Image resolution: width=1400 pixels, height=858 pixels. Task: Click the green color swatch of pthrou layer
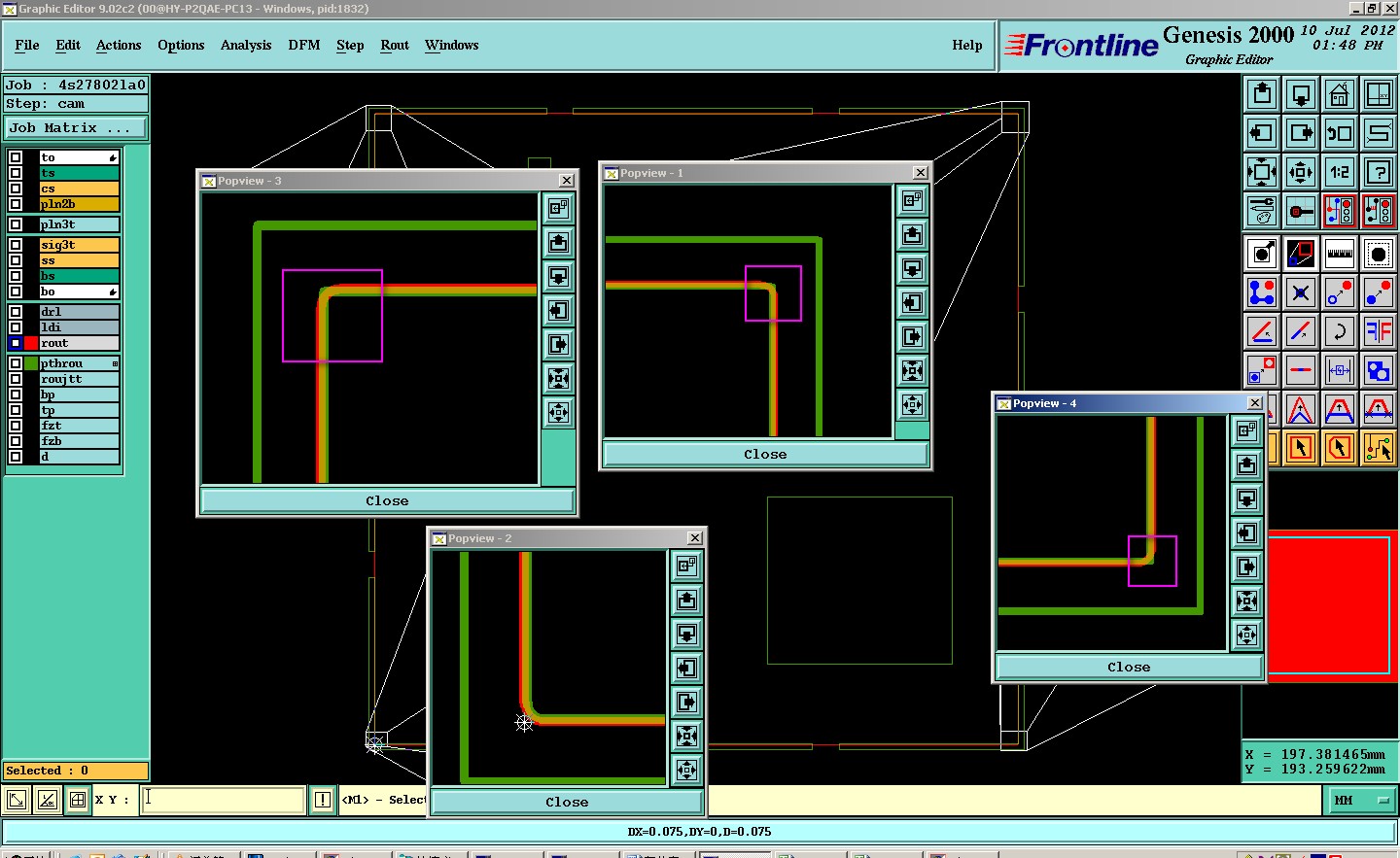pos(31,363)
